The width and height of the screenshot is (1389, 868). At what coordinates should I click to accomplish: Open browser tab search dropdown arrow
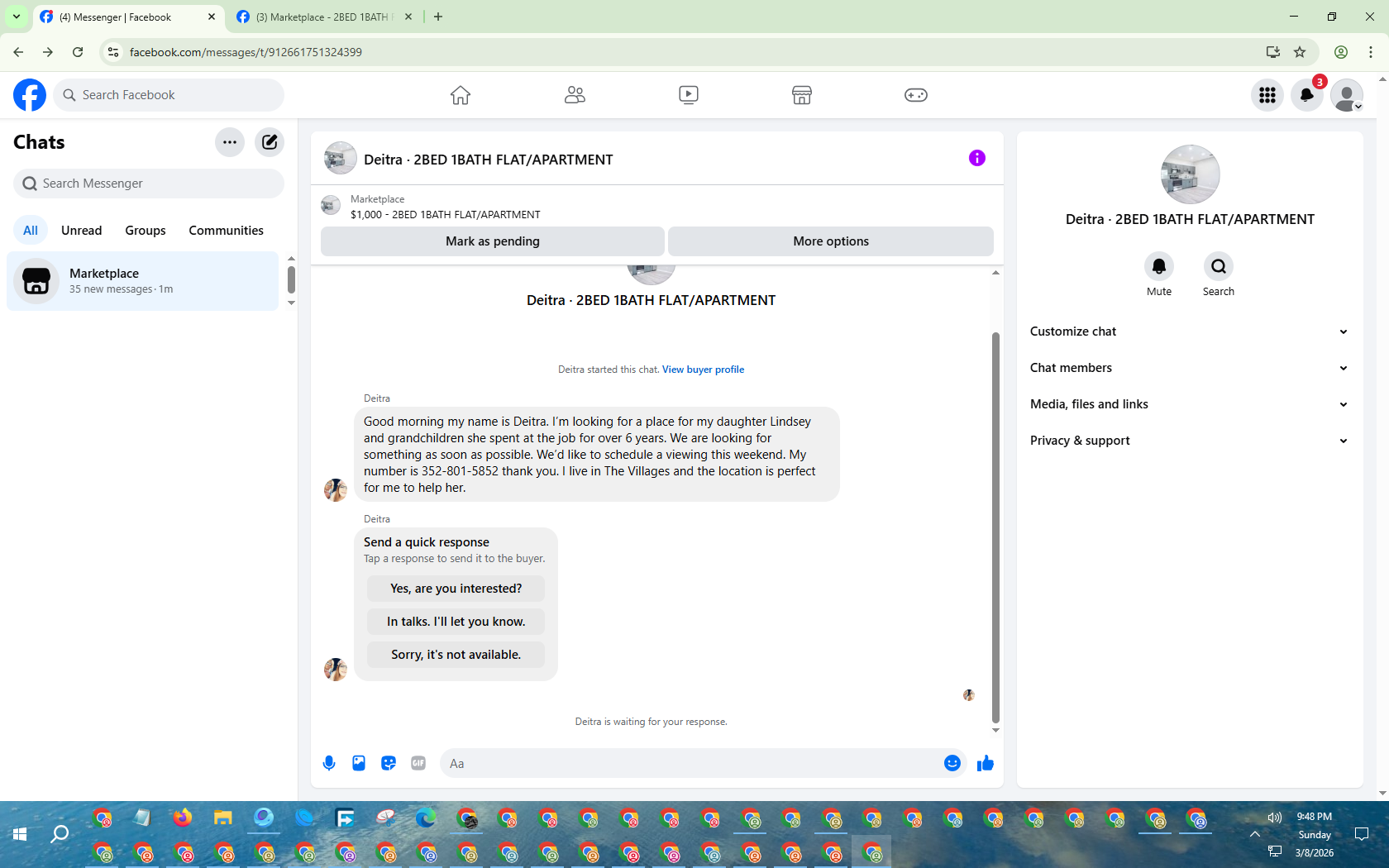[x=17, y=17]
